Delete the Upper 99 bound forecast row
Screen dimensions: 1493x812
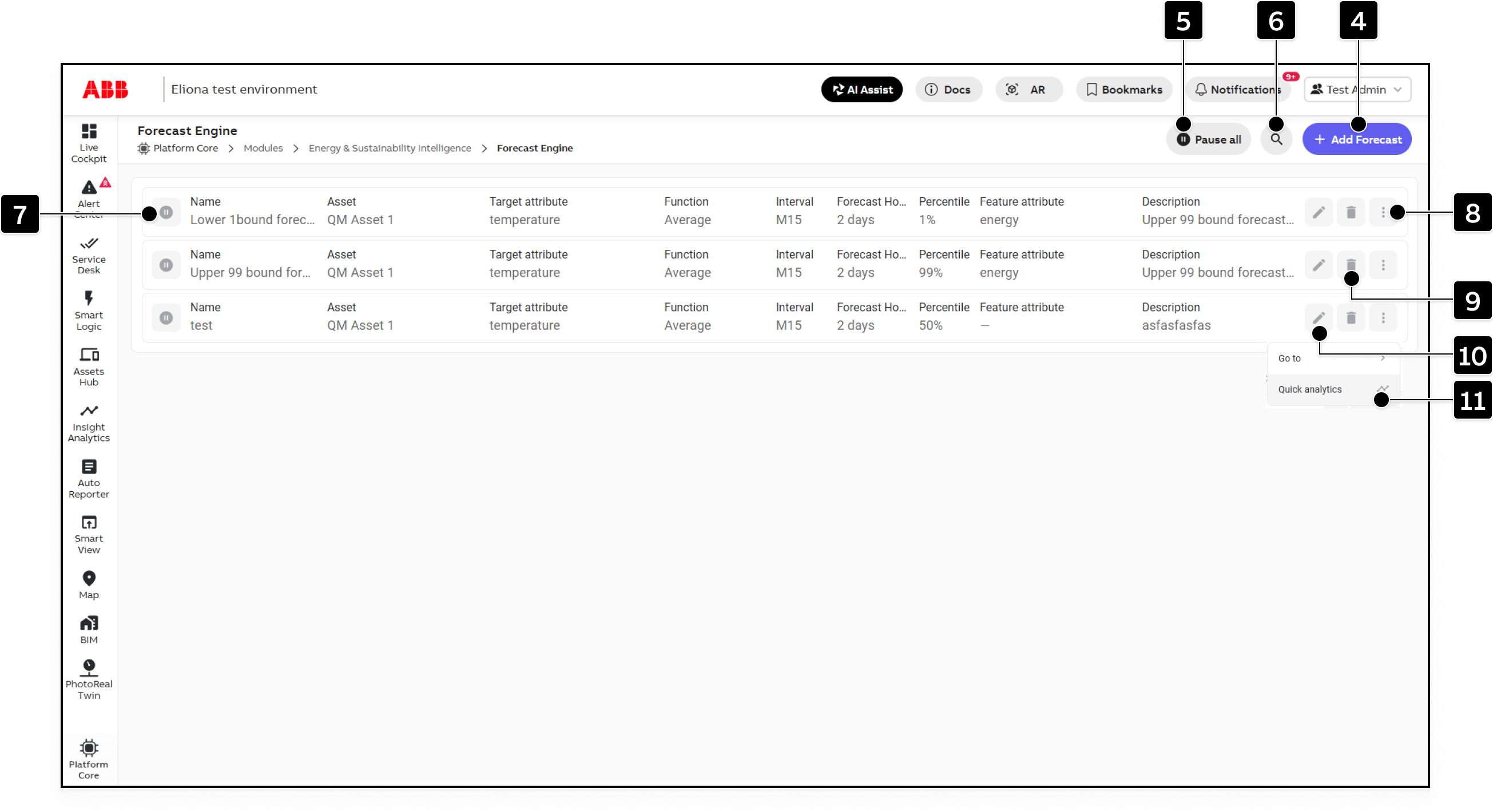point(1351,265)
